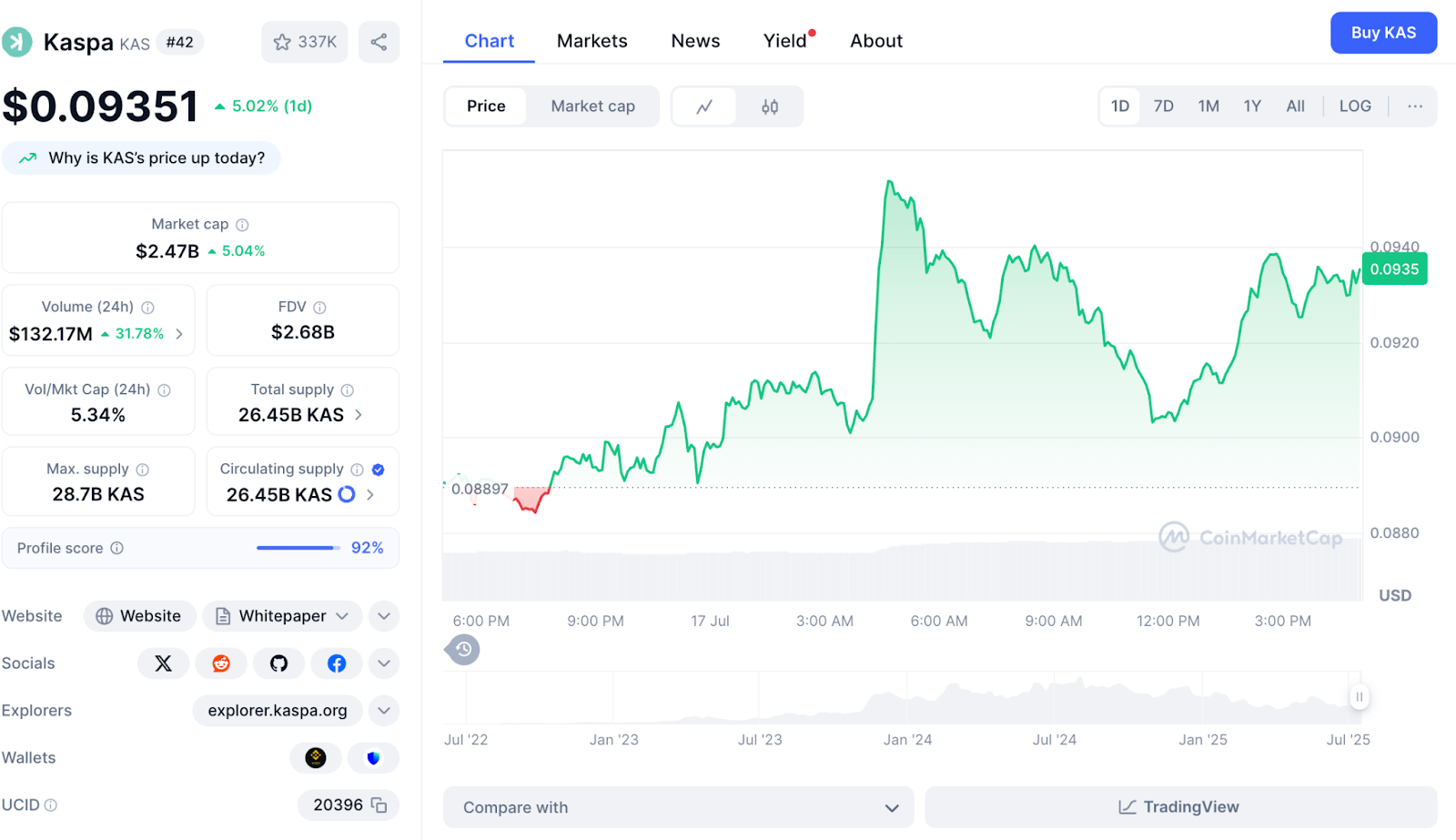Click chart history clock icon

(462, 650)
